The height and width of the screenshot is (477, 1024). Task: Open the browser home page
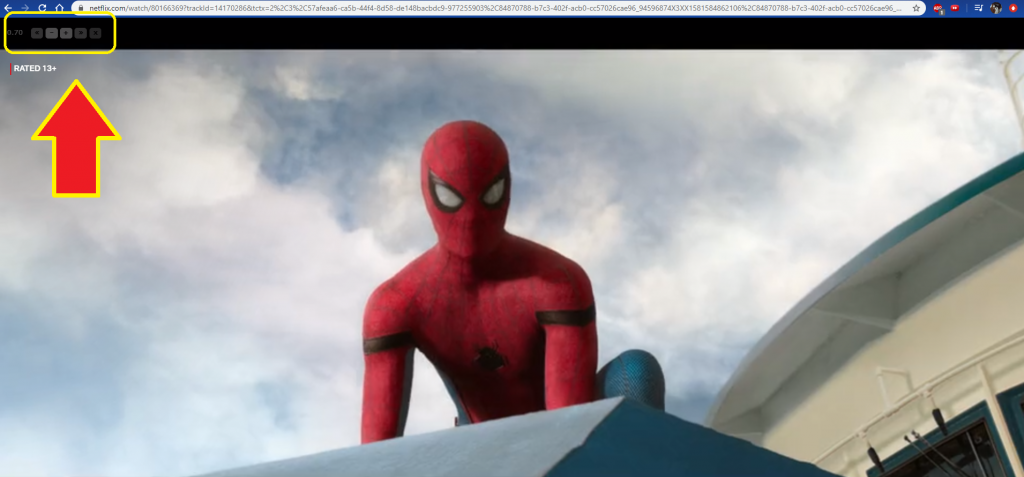coord(59,8)
